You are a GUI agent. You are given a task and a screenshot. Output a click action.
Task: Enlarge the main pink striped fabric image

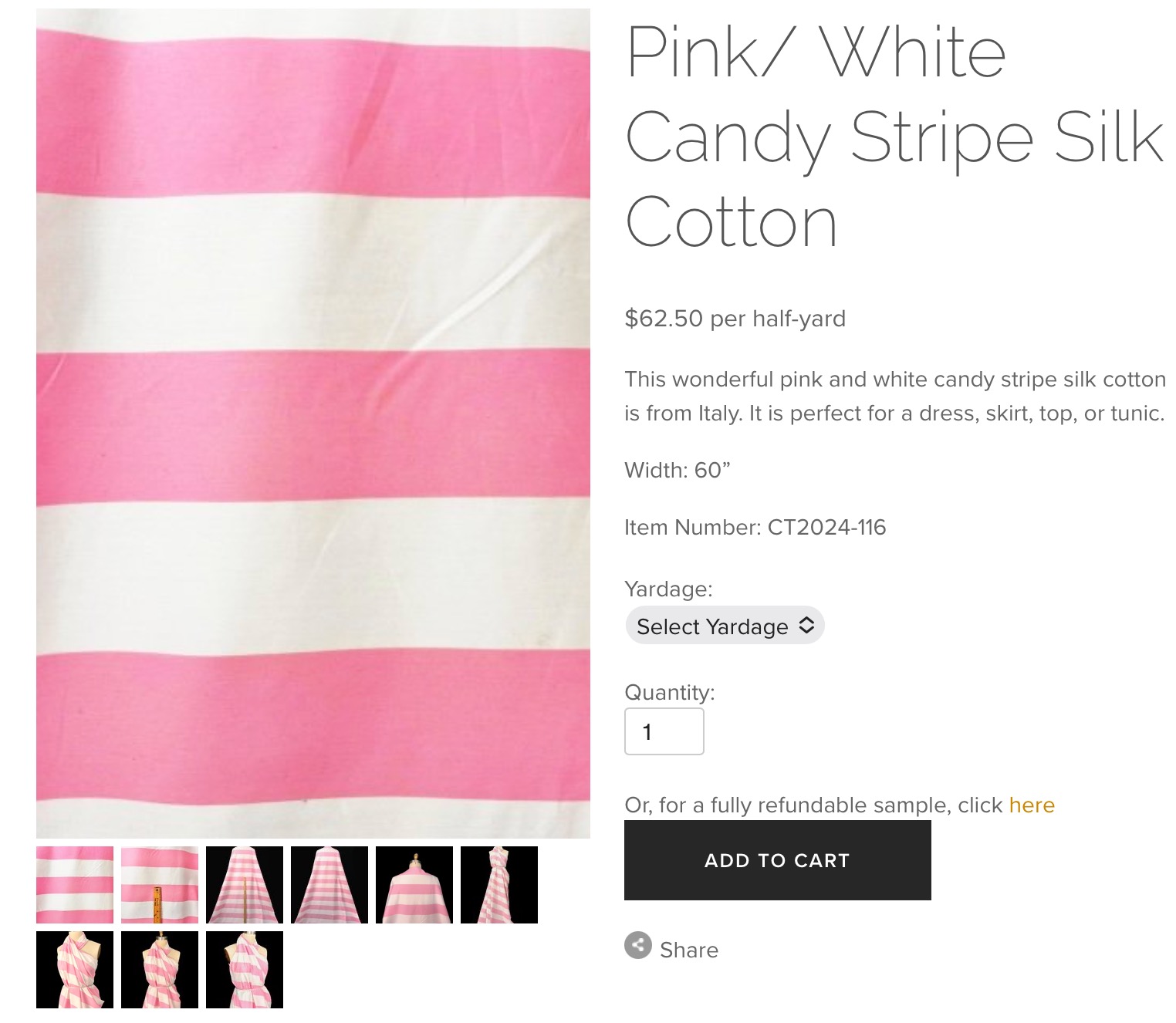click(313, 423)
